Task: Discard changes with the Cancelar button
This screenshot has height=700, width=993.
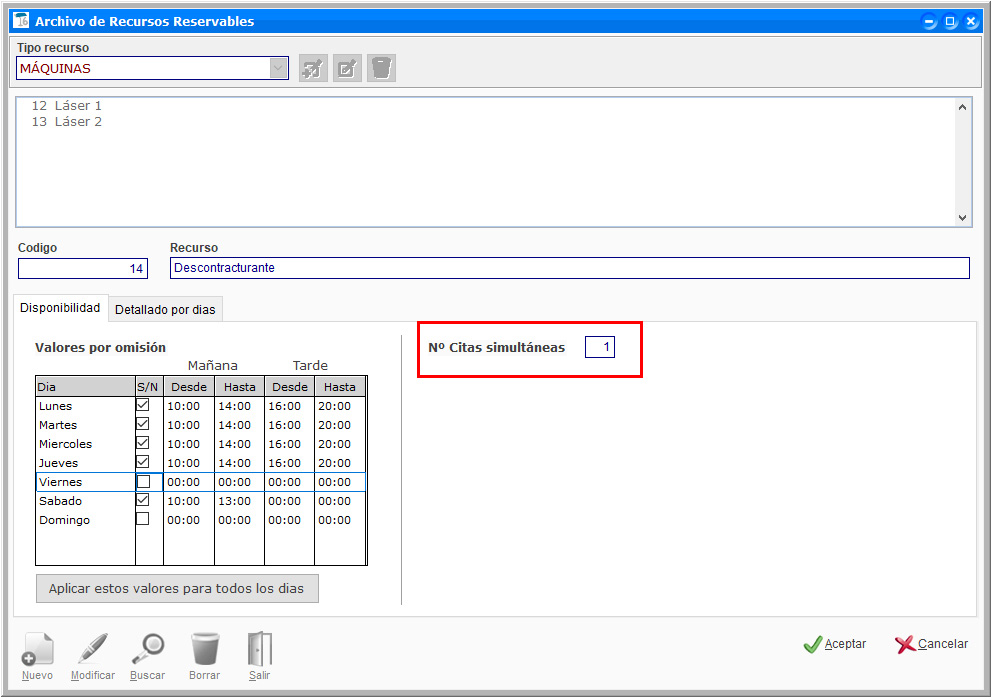Action: pos(932,644)
